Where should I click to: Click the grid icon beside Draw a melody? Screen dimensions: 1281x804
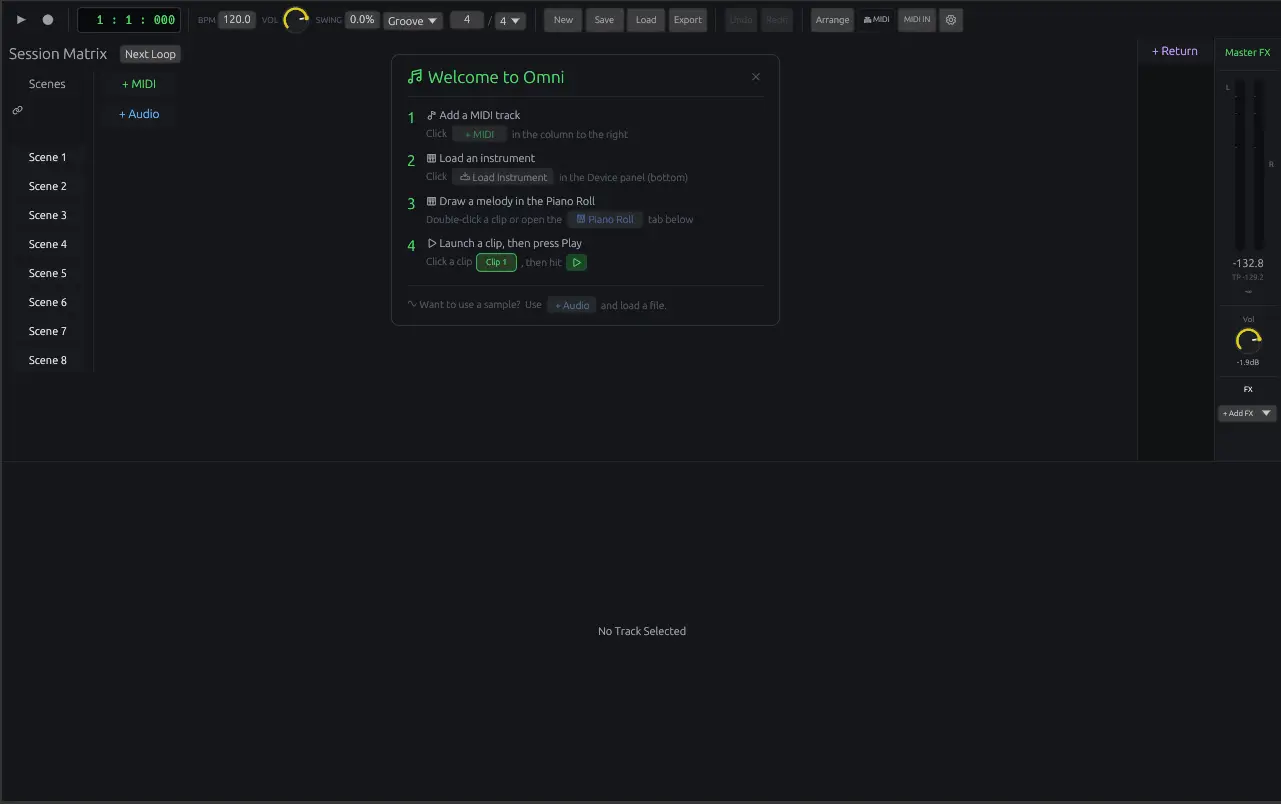(432, 201)
